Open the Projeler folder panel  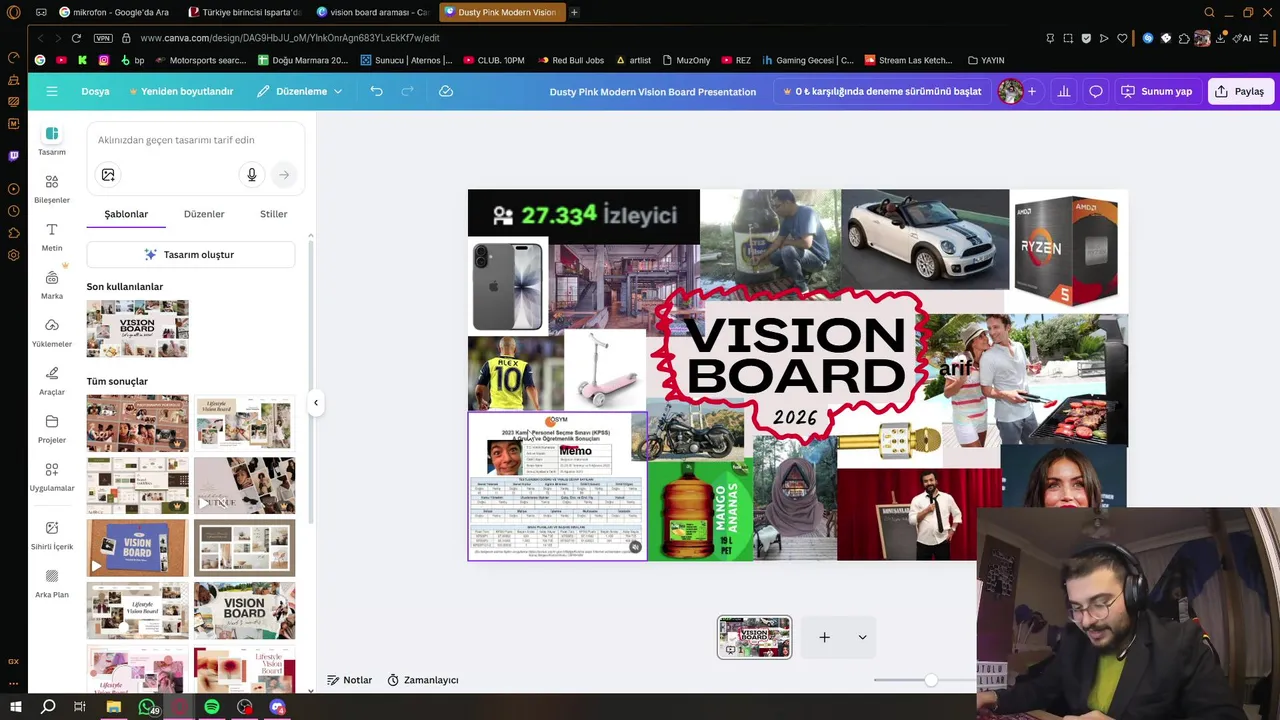click(52, 429)
